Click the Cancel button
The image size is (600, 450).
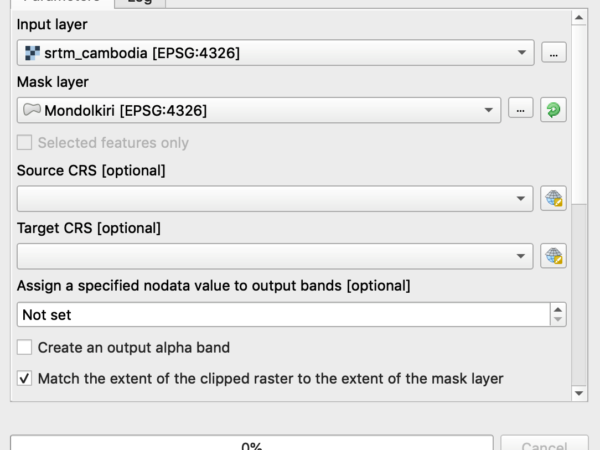[545, 443]
